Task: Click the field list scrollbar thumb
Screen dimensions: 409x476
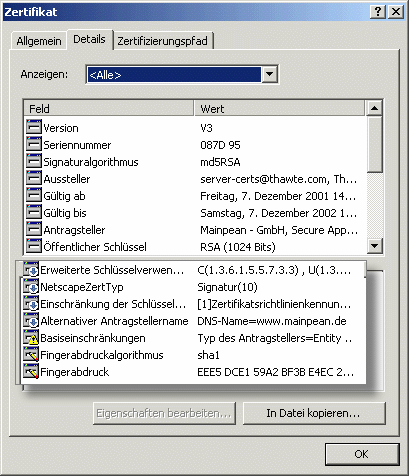Action: click(374, 144)
